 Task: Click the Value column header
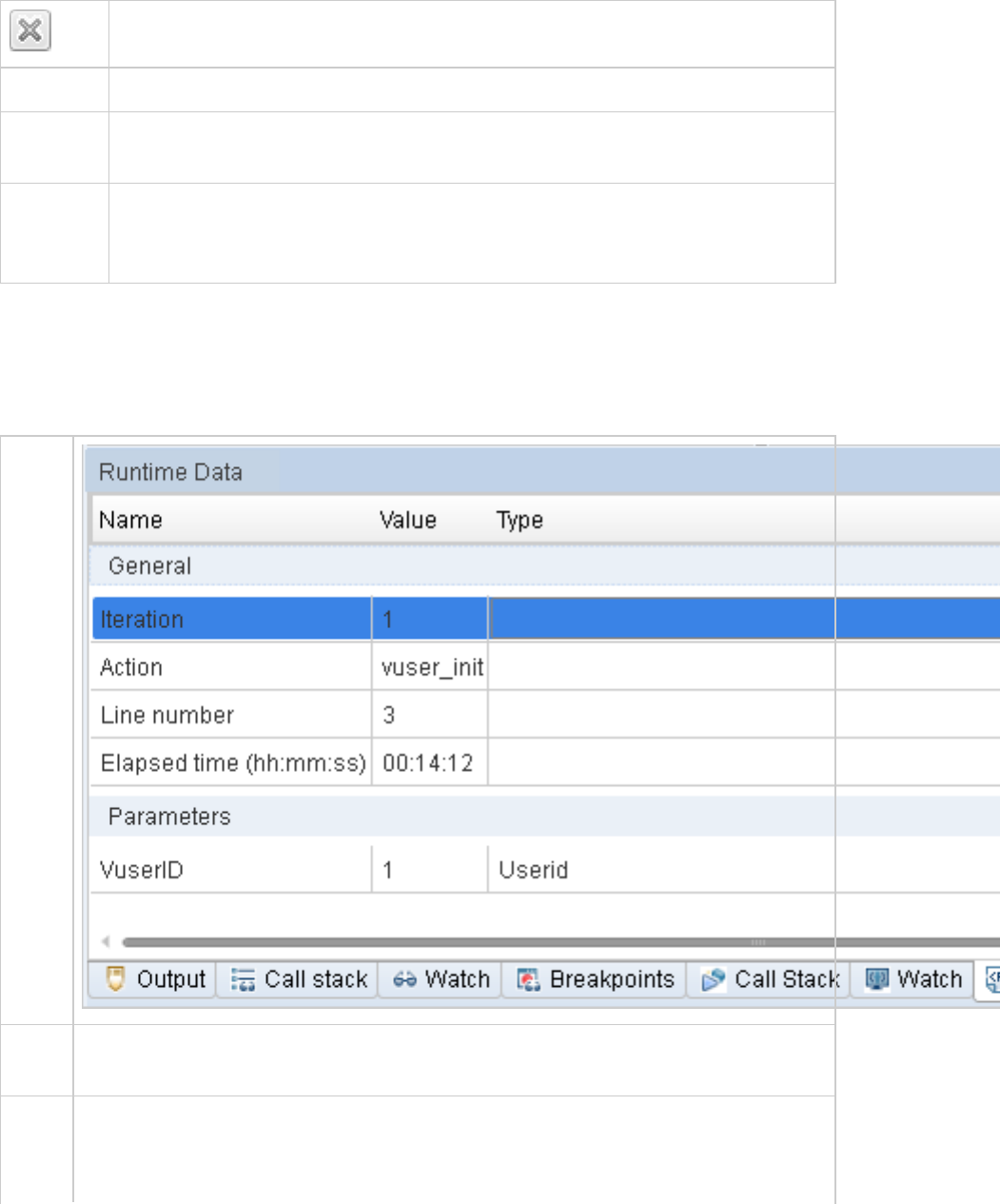point(407,520)
